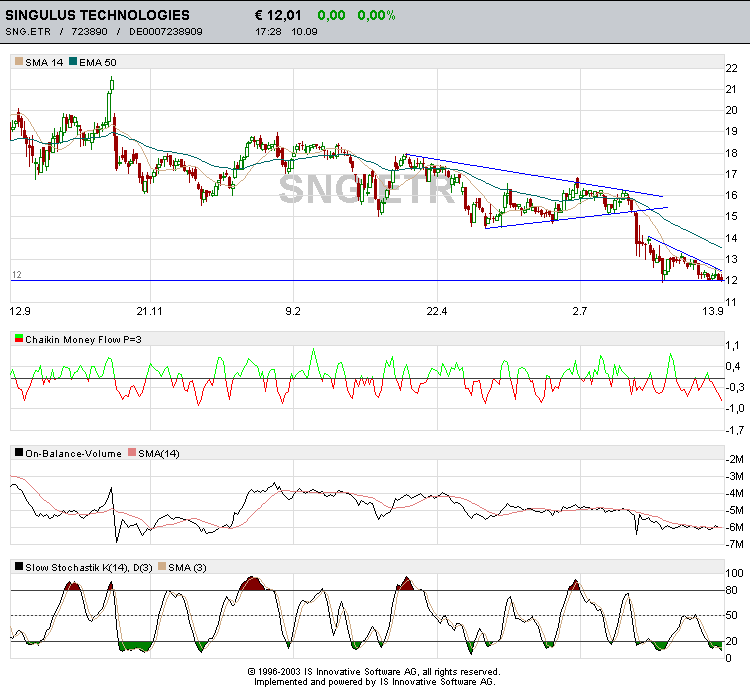This screenshot has width=750, height=687.
Task: Click the 1,1 Chaikin axis value
Action: coord(733,345)
